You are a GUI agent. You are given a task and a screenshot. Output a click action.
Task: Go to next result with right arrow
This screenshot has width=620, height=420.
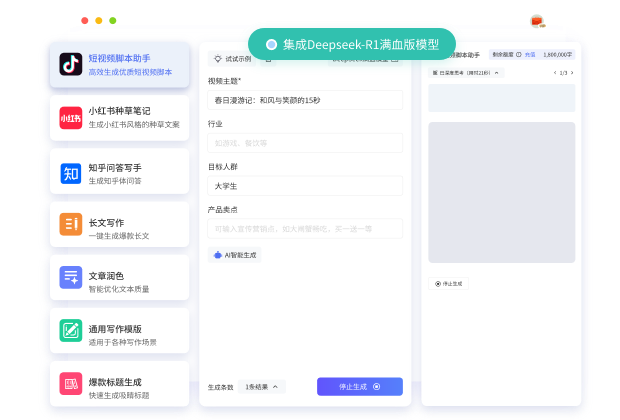pyautogui.click(x=572, y=73)
